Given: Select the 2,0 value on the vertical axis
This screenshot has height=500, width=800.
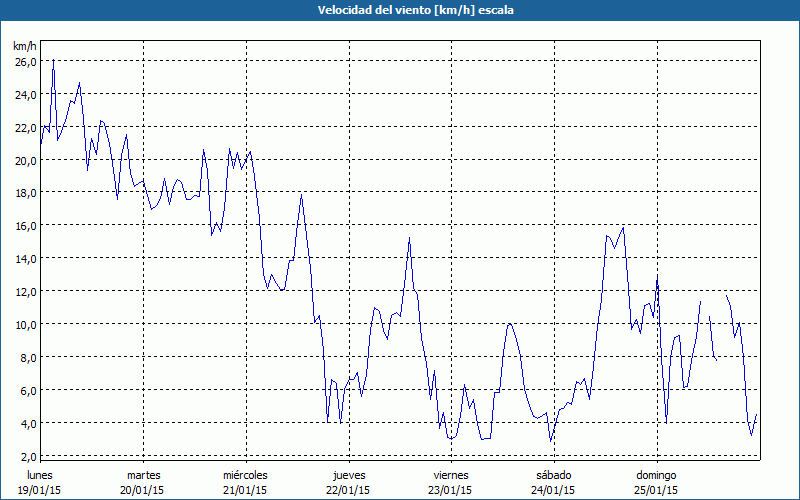Looking at the screenshot, I should coord(25,456).
